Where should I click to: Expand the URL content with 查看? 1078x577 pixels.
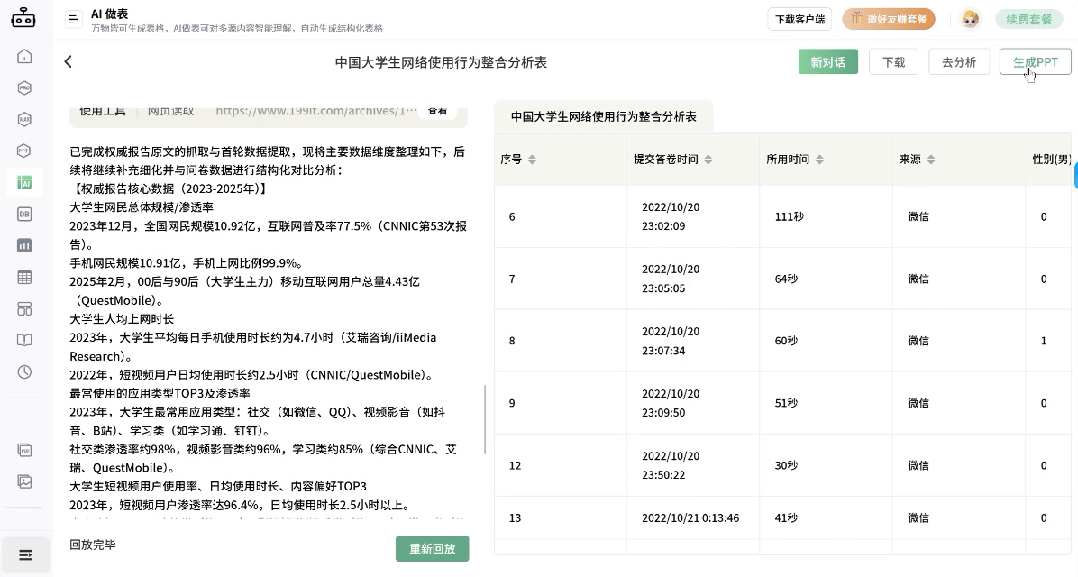pyautogui.click(x=436, y=109)
